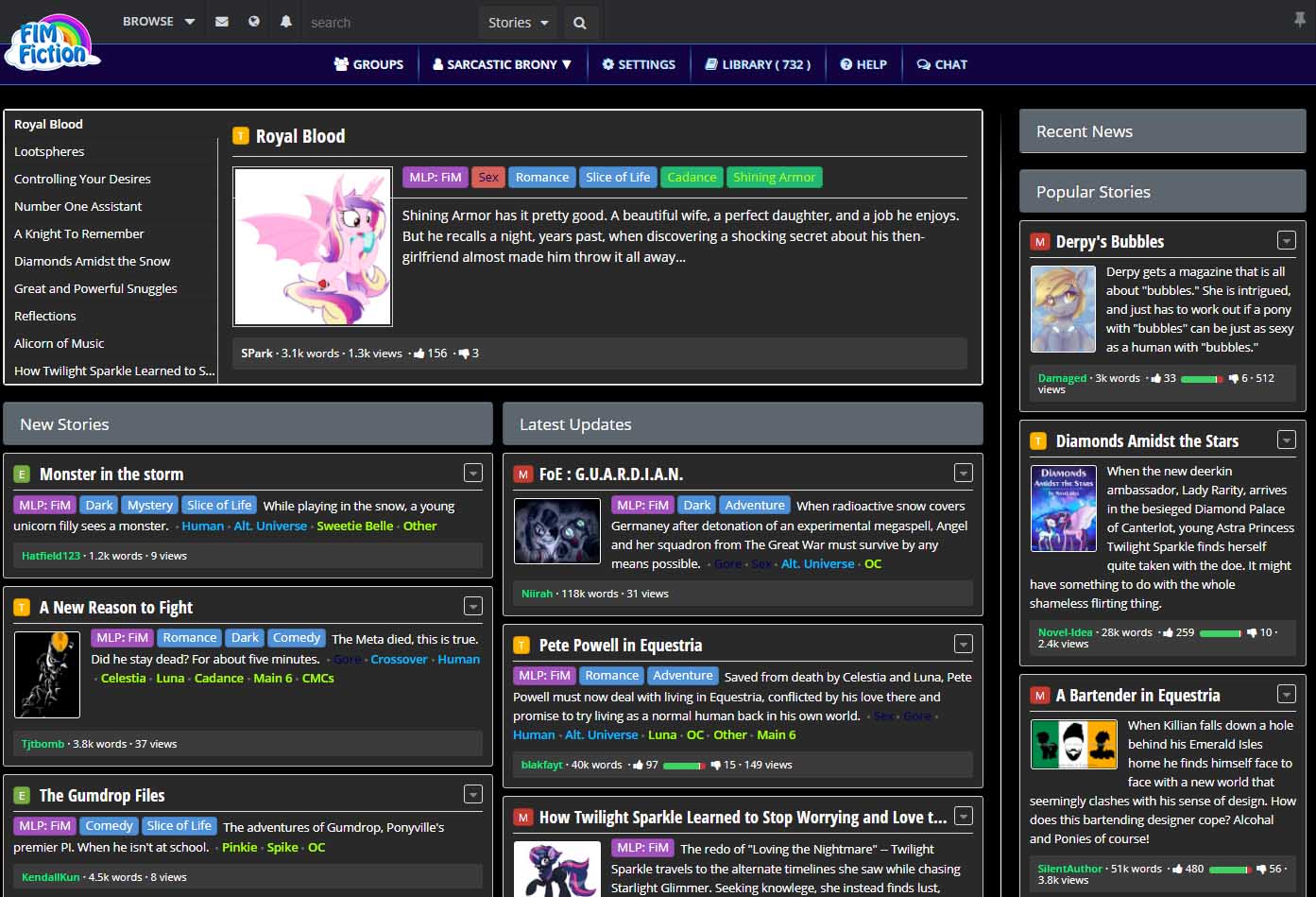This screenshot has height=897, width=1316.
Task: Click the T rating badge for A New Reason to Fight
Action: 22,608
